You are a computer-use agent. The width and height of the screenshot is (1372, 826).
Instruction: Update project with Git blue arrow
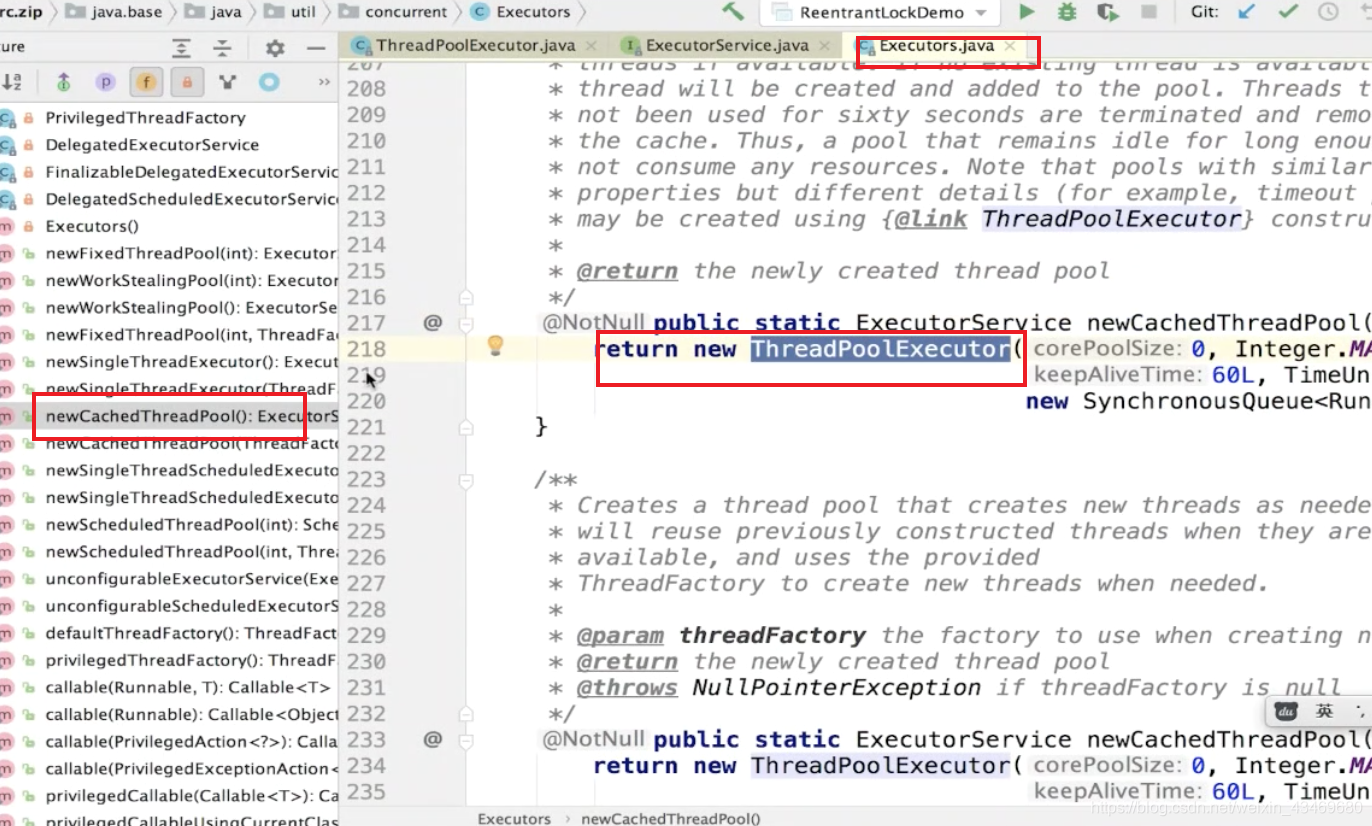click(1246, 12)
